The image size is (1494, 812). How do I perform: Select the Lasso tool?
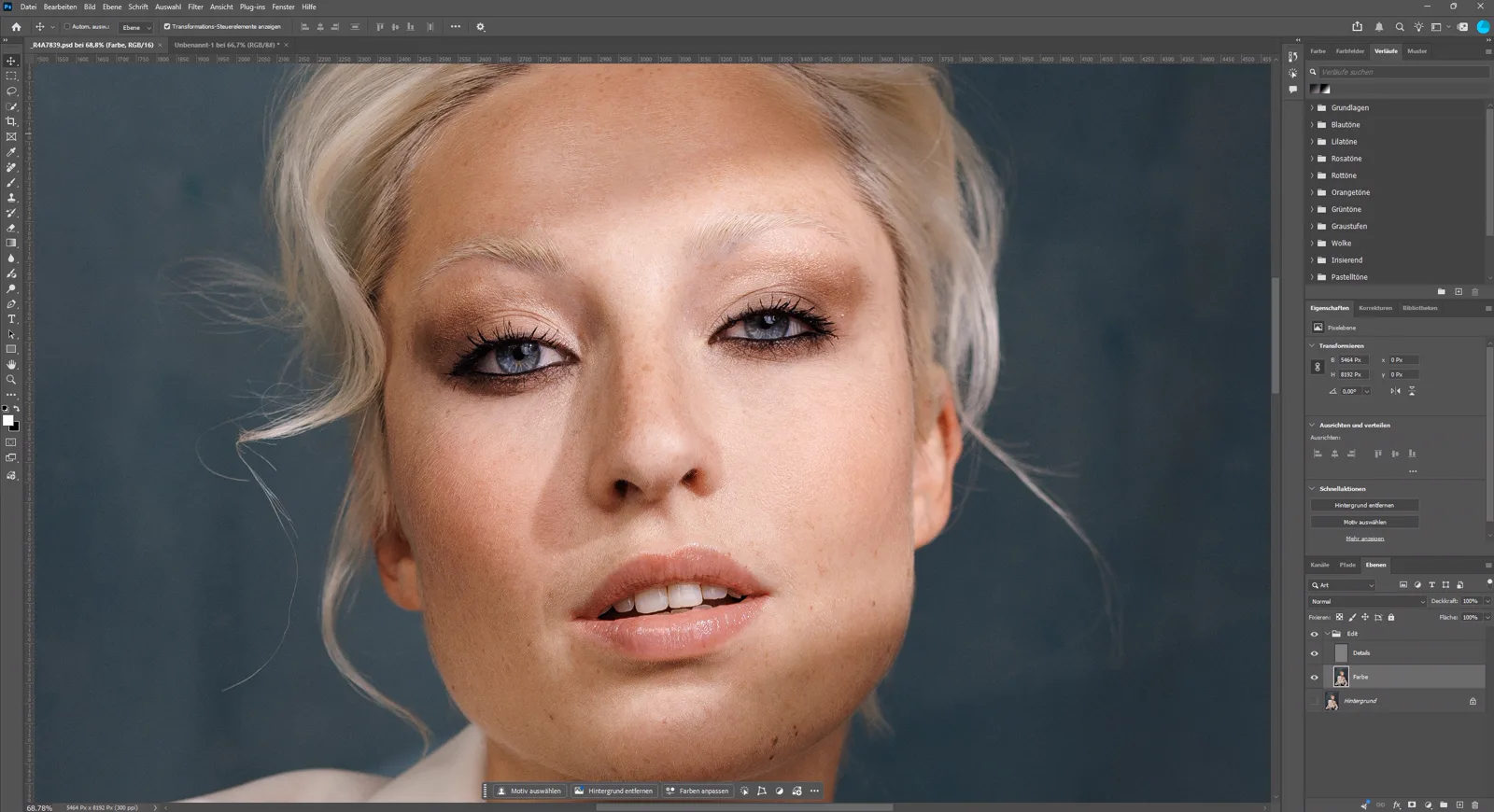[11, 91]
